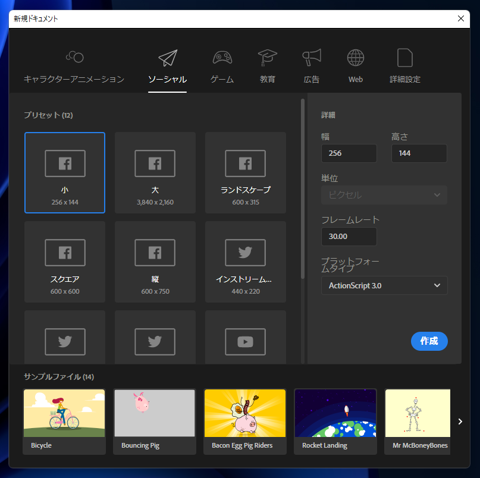Click the サンプルファイル (14) heading
480x478 pixels.
(59, 377)
